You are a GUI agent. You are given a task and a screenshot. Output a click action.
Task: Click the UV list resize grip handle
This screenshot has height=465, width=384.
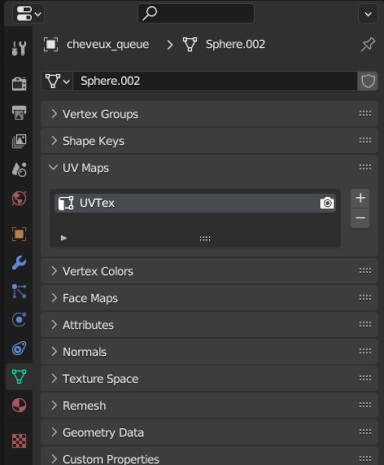[x=205, y=238]
